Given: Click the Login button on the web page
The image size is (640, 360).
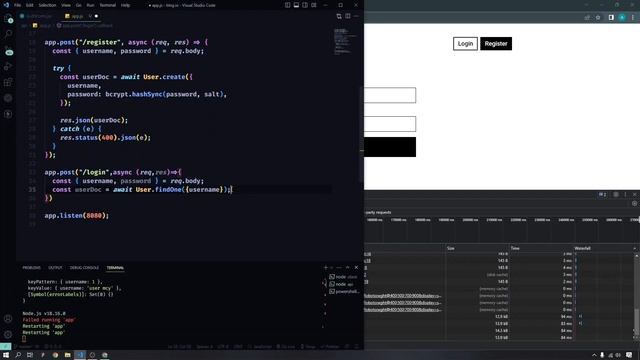Looking at the screenshot, I should coord(465,44).
